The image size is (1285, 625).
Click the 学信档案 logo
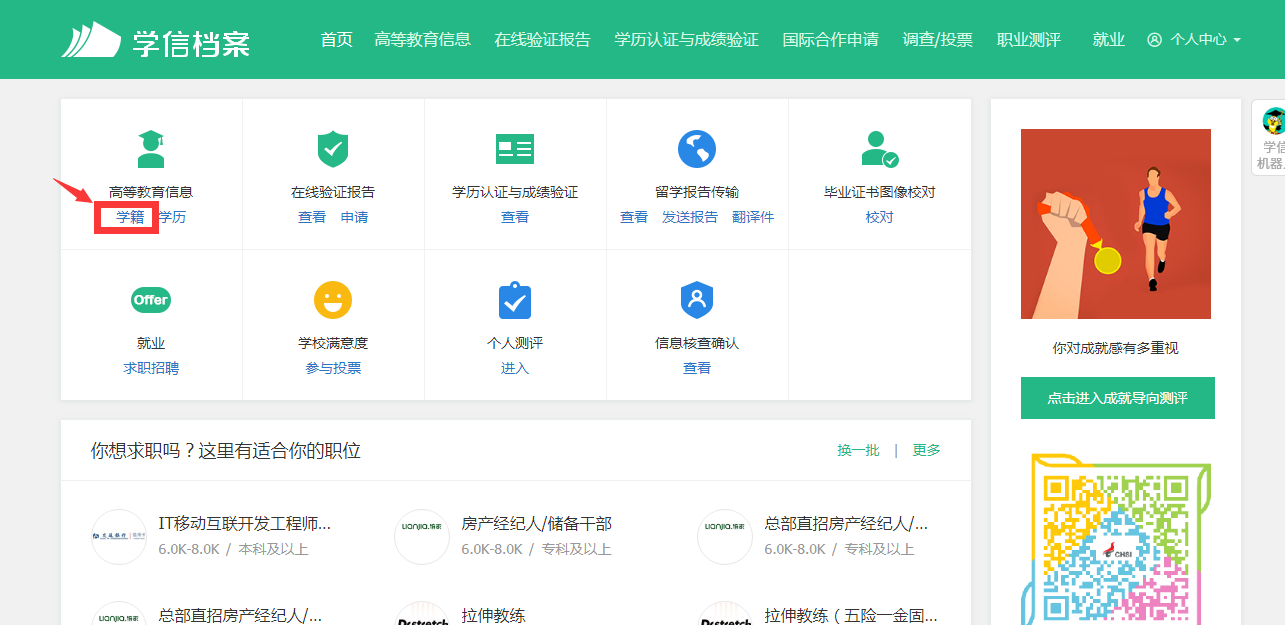157,39
